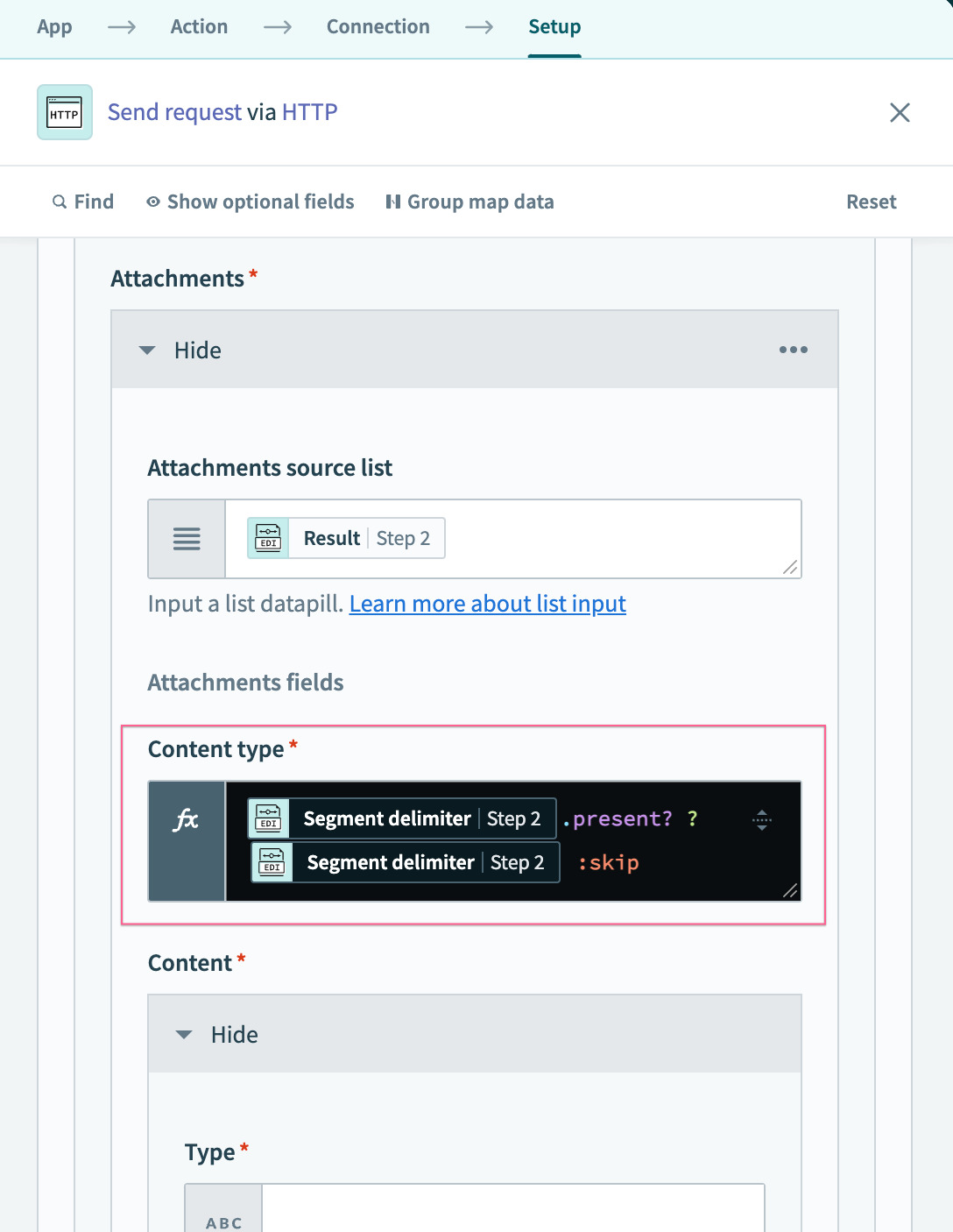The width and height of the screenshot is (953, 1232).
Task: Toggle Show optional fields
Action: tap(250, 202)
